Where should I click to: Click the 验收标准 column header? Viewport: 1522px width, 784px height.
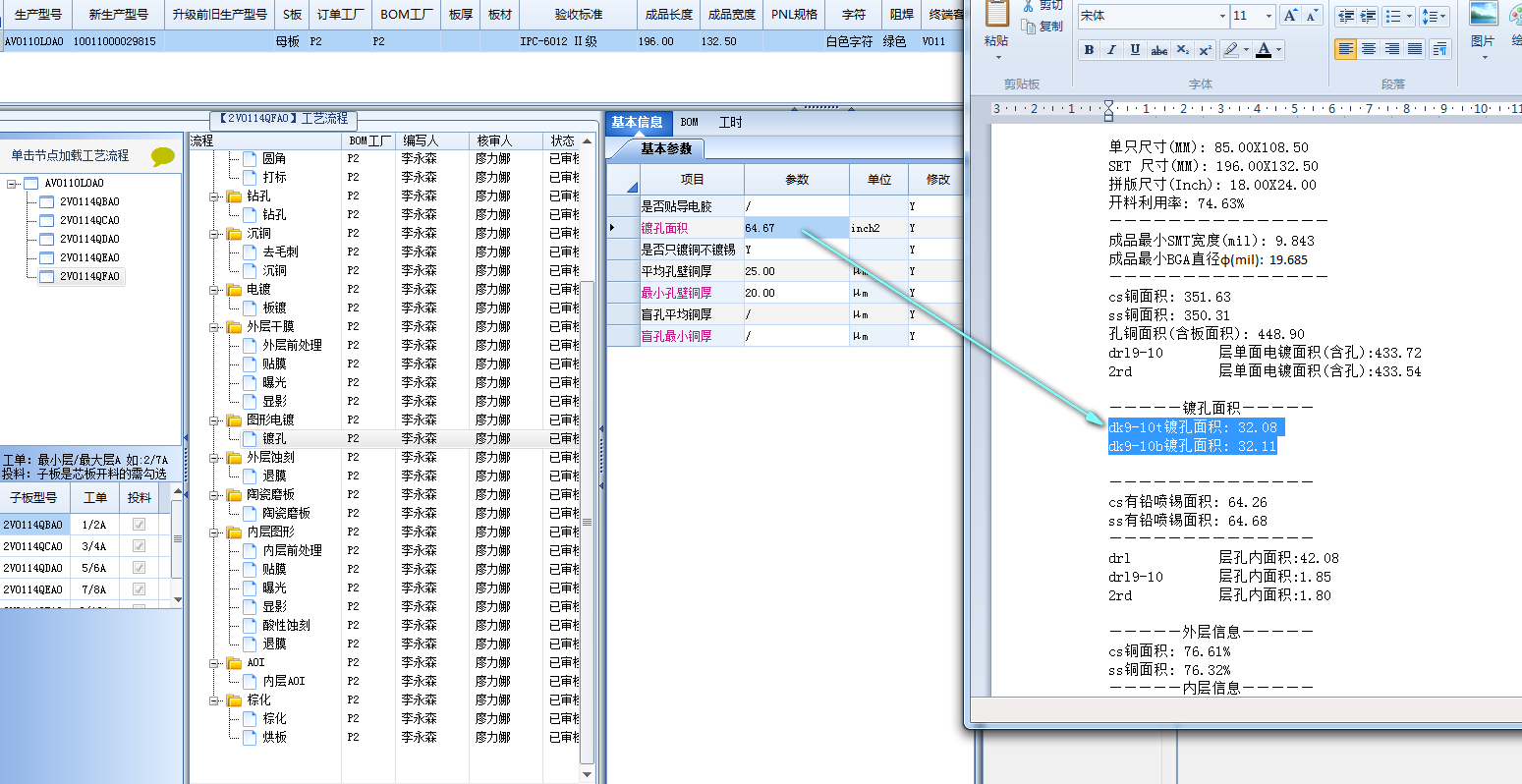(x=579, y=15)
